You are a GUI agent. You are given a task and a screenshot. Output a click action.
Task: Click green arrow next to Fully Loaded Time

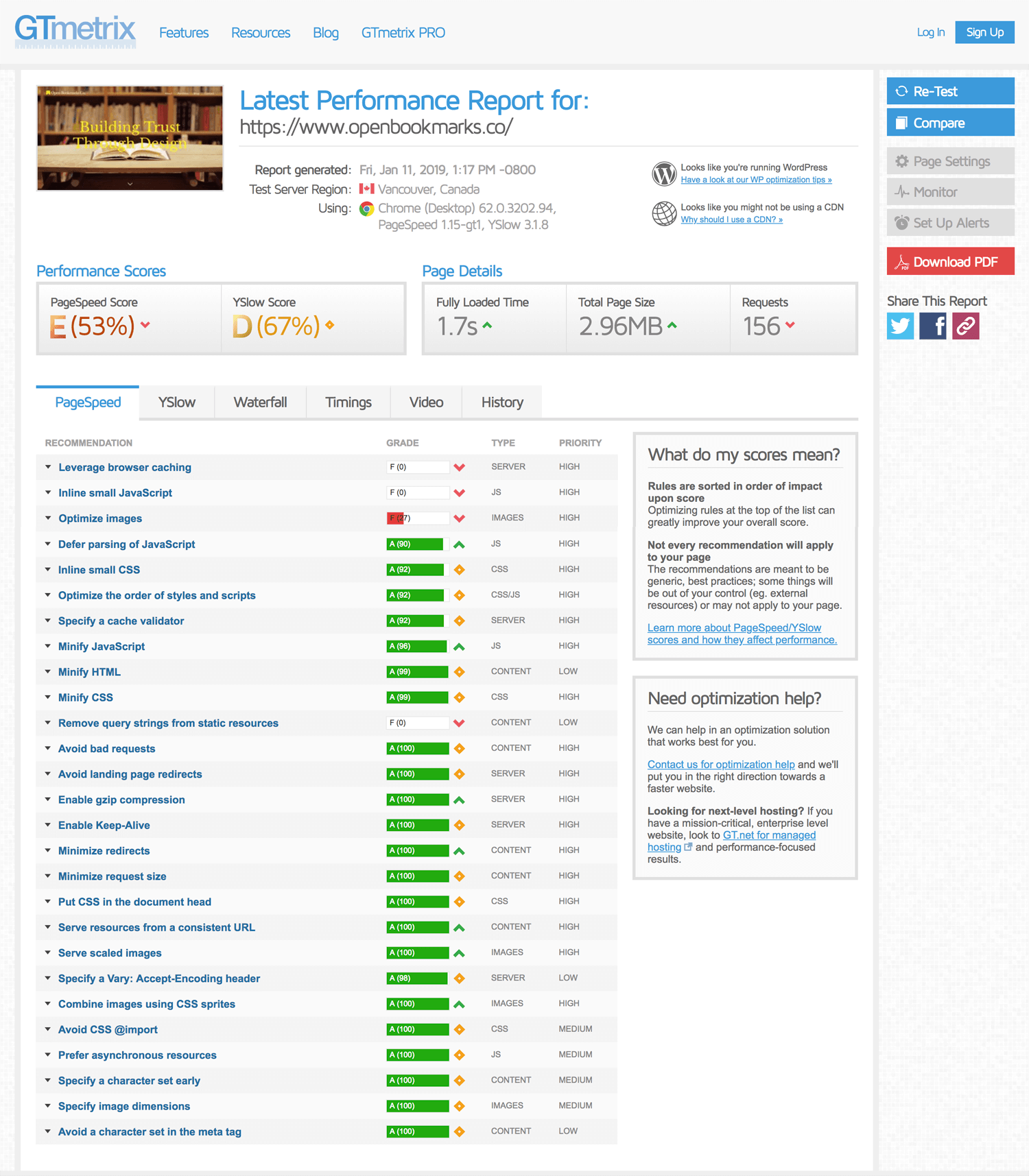pyautogui.click(x=487, y=325)
